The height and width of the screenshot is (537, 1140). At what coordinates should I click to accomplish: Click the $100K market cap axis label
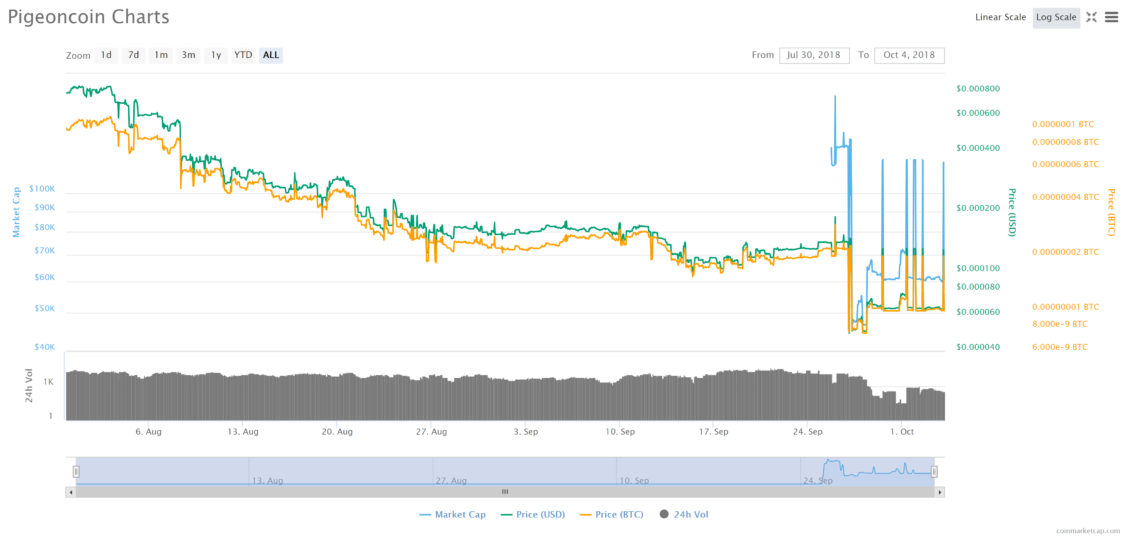tap(42, 189)
